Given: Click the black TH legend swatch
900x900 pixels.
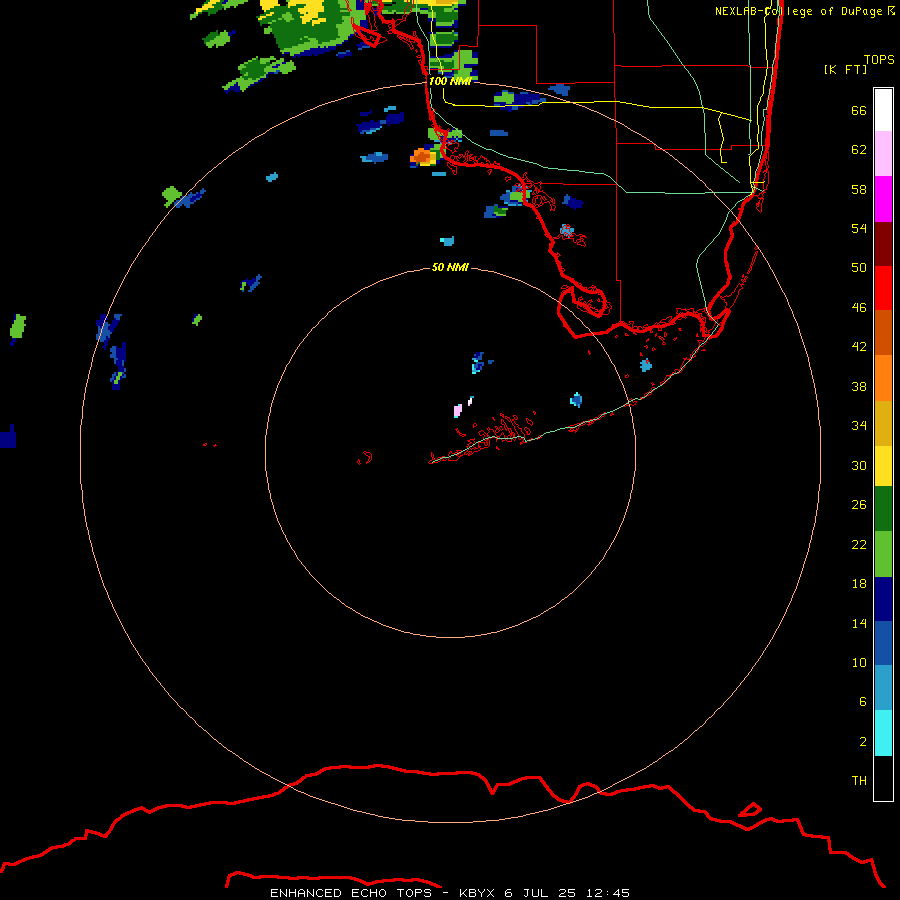Looking at the screenshot, I should point(883,778).
